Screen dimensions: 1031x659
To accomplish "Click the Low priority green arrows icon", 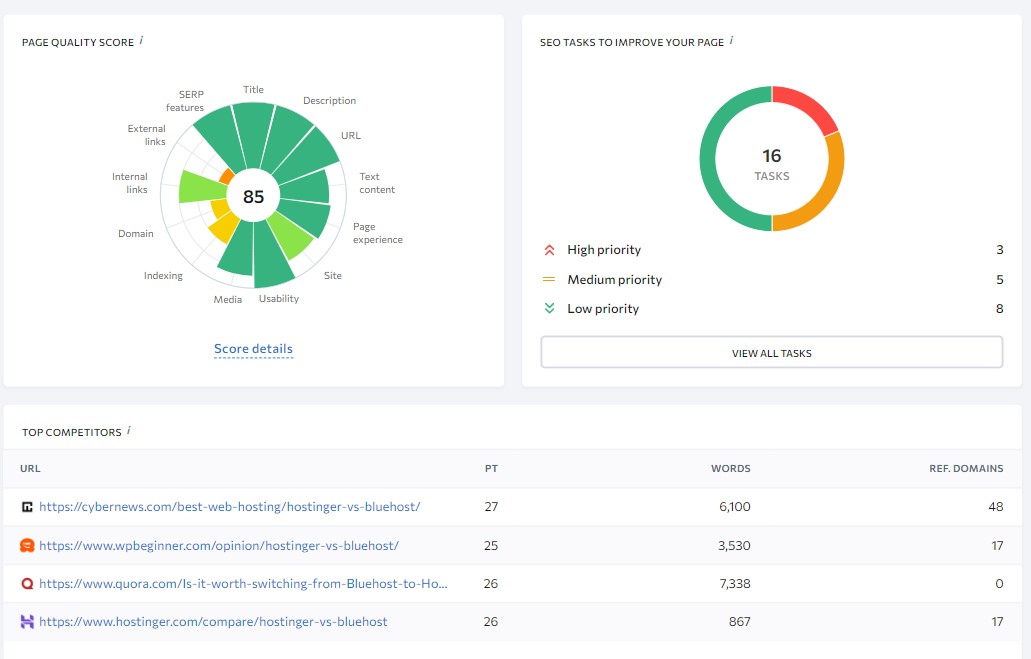I will (x=550, y=308).
